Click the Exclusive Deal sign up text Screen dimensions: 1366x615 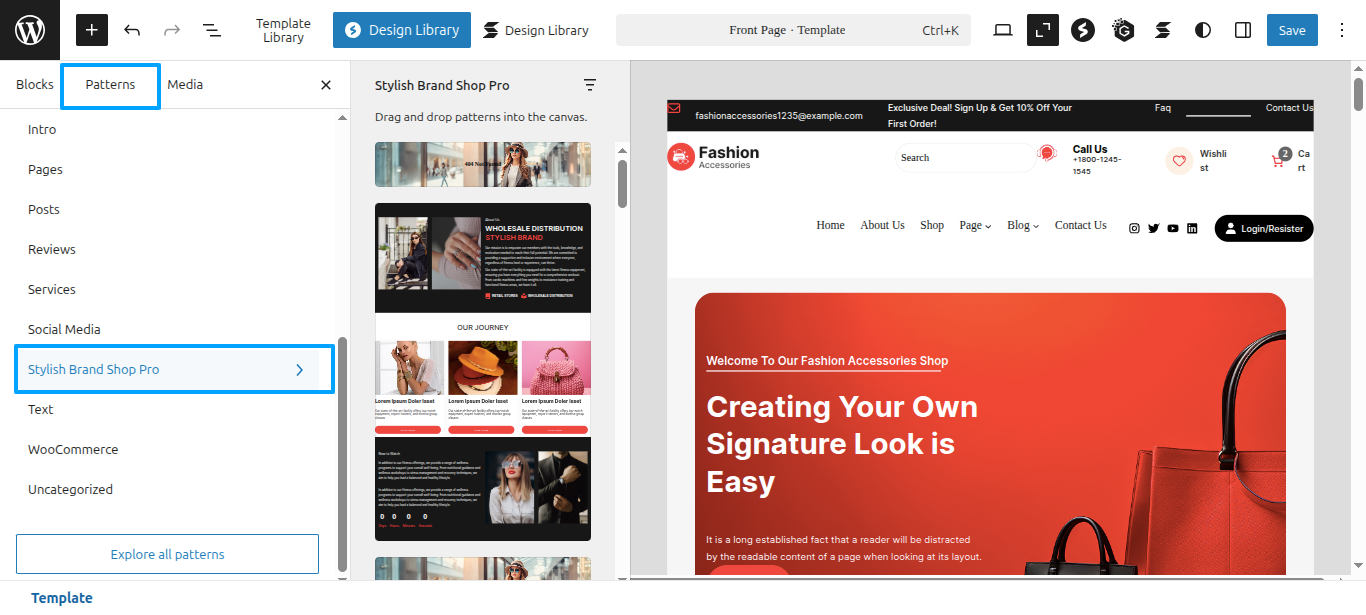(980, 116)
